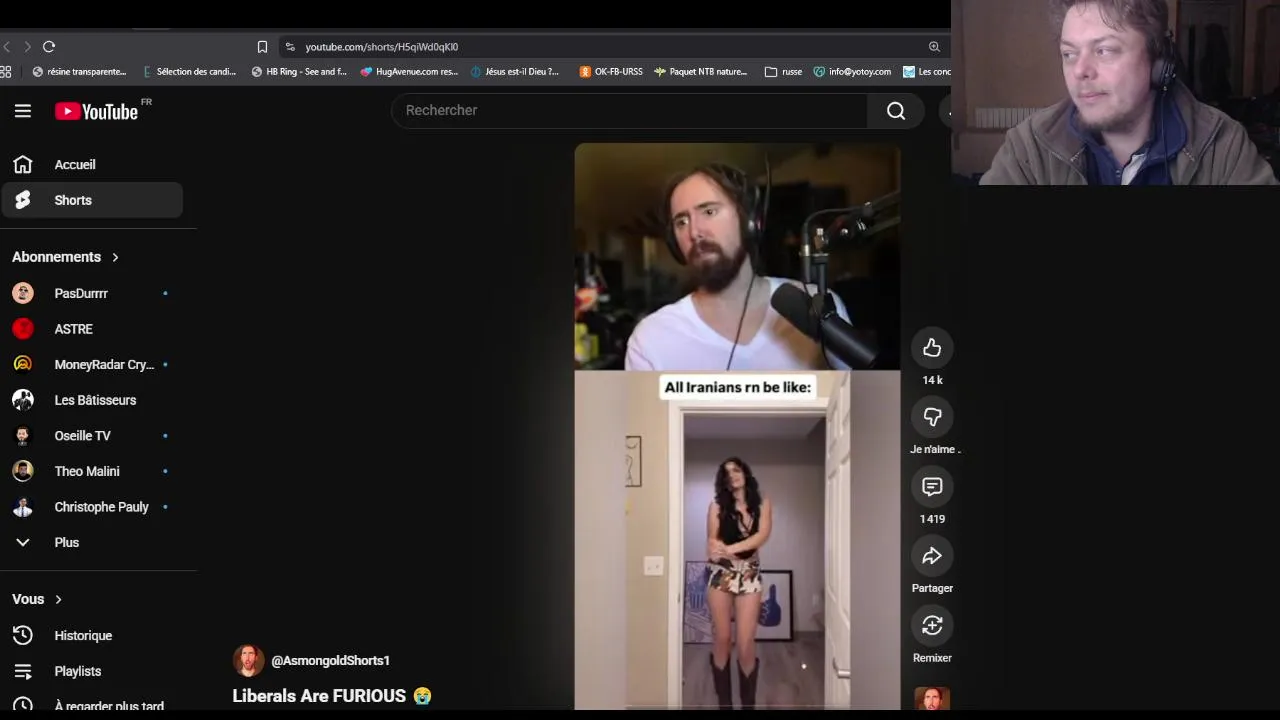Image resolution: width=1280 pixels, height=720 pixels.
Task: Click the magnifier search button
Action: [896, 110]
